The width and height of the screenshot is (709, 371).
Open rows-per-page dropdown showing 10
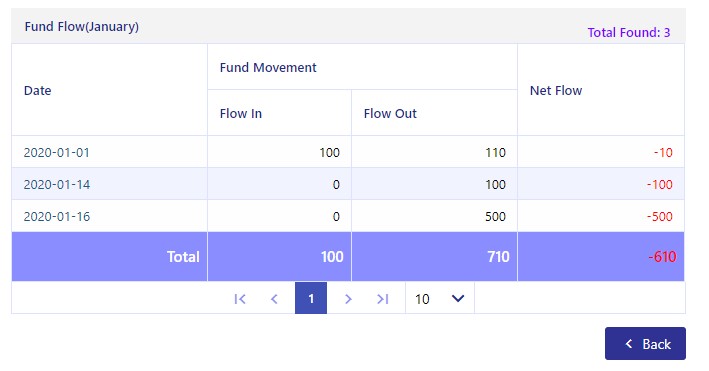(440, 298)
